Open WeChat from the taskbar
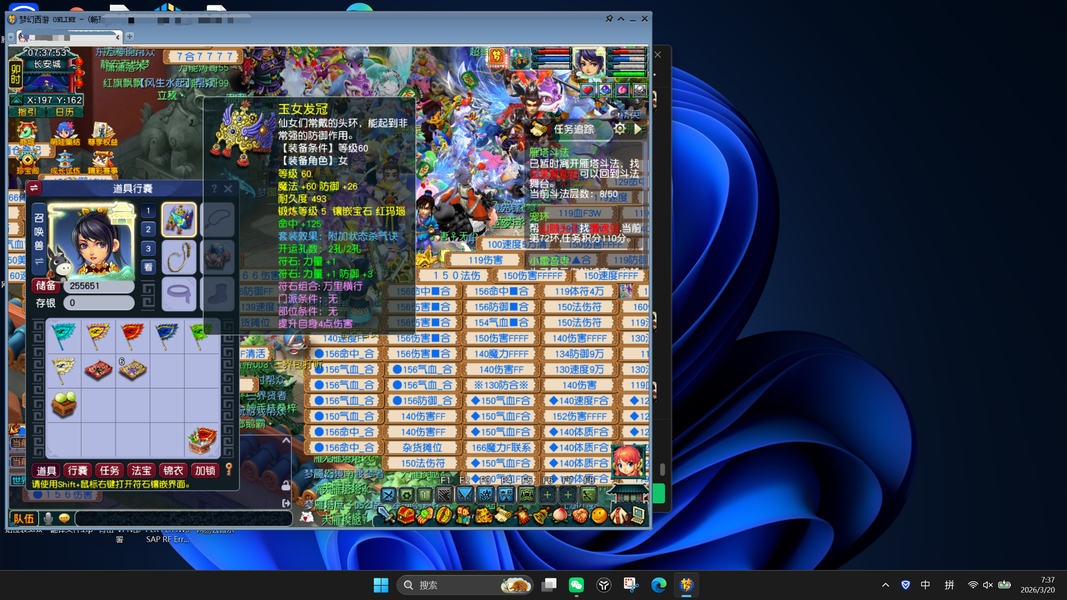This screenshot has height=600, width=1067. click(576, 585)
